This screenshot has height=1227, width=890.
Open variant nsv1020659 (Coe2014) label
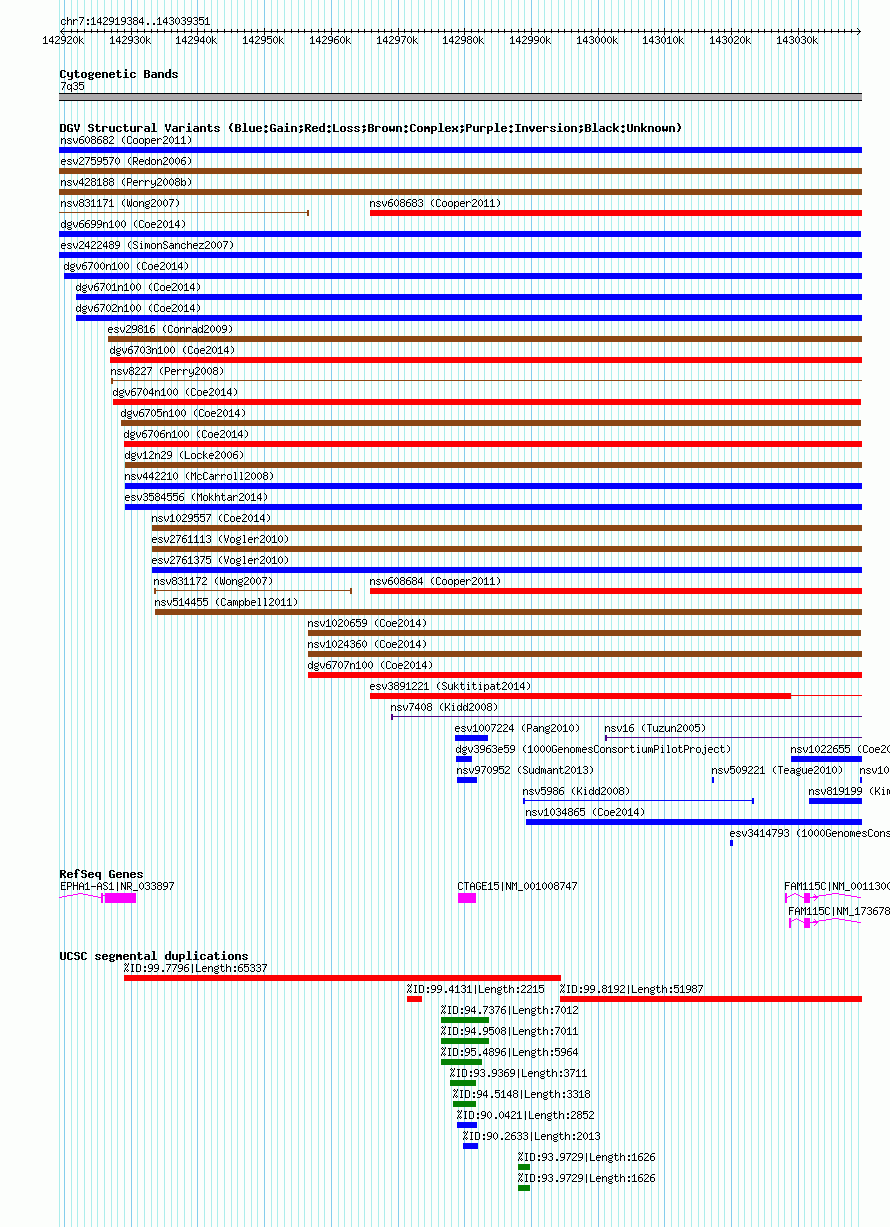[367, 623]
